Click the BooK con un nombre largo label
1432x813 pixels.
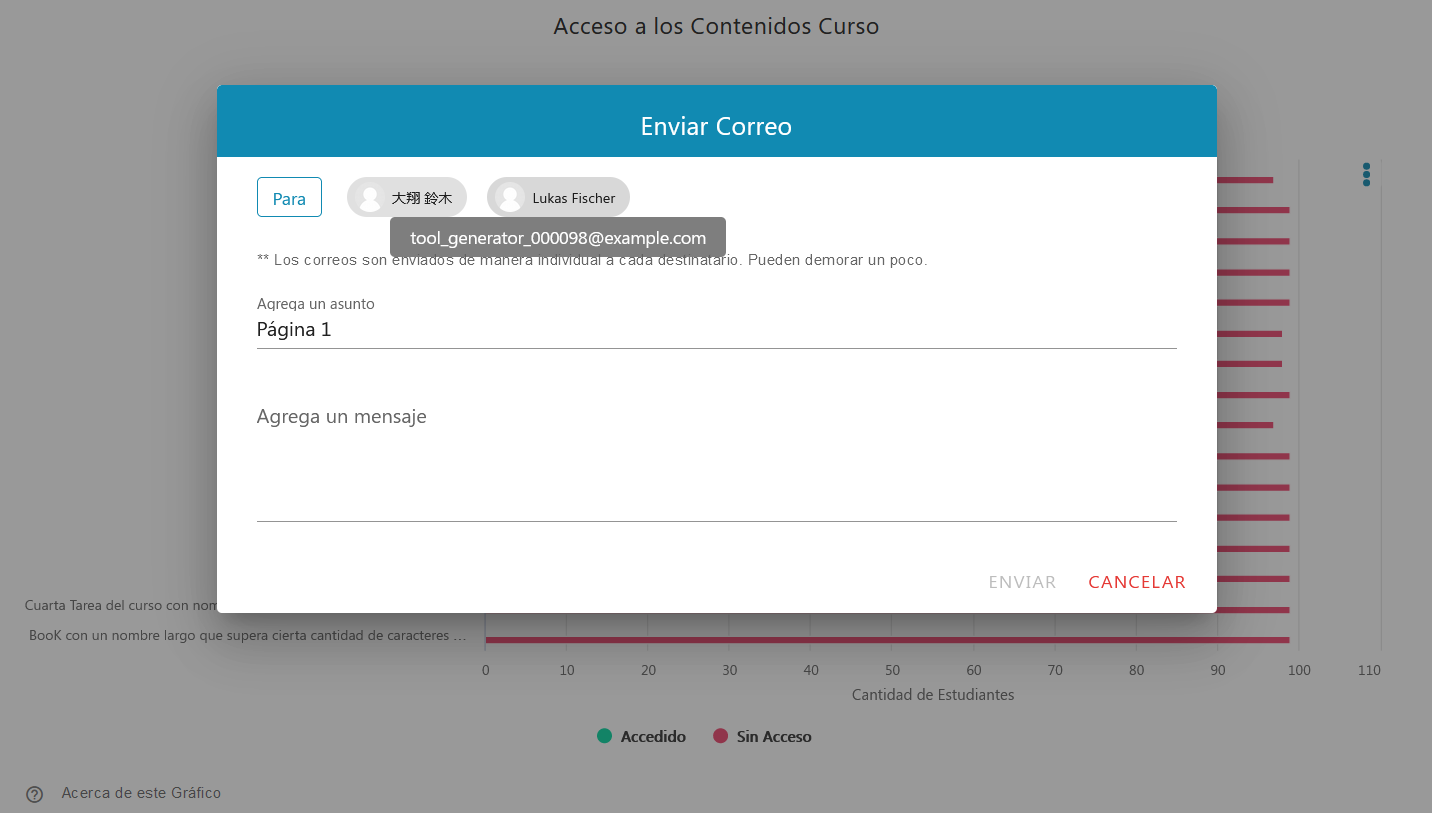pos(248,635)
